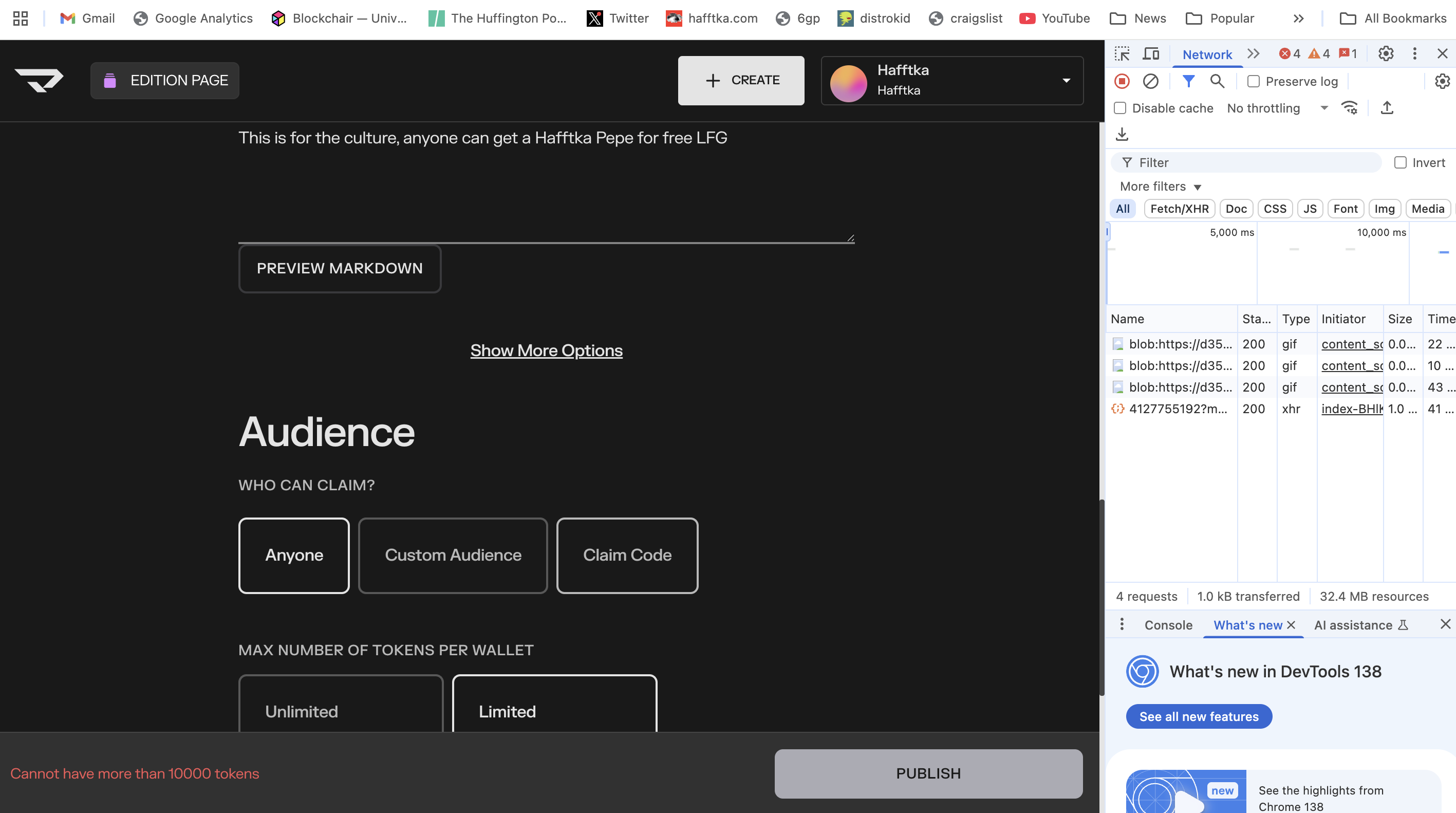Click the inspect element picker icon
This screenshot has height=813, width=1456.
coord(1122,54)
